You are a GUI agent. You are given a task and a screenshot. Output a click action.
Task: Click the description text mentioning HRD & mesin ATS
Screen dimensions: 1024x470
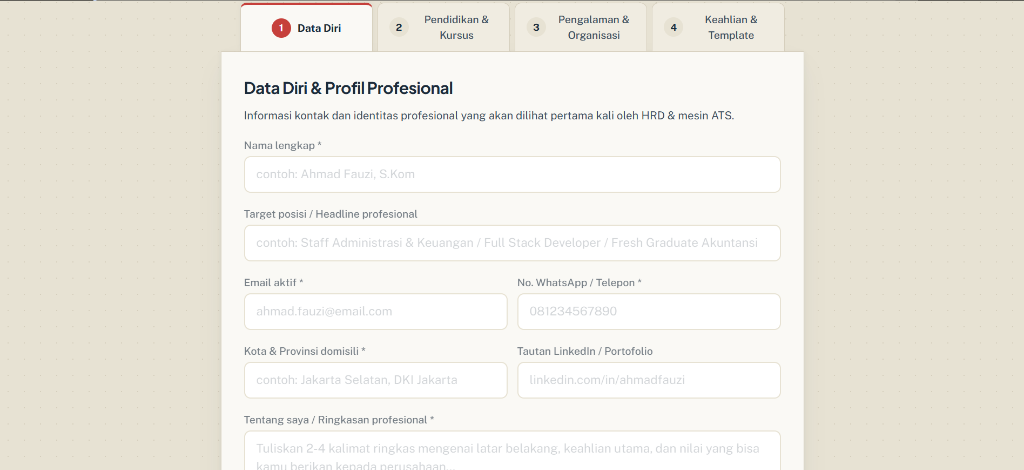click(489, 116)
